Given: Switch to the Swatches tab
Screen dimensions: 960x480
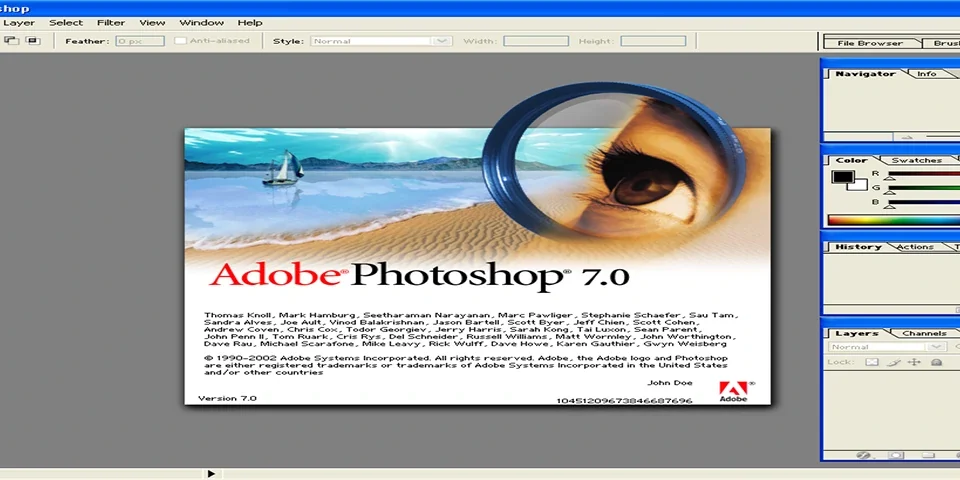Looking at the screenshot, I should click(916, 160).
